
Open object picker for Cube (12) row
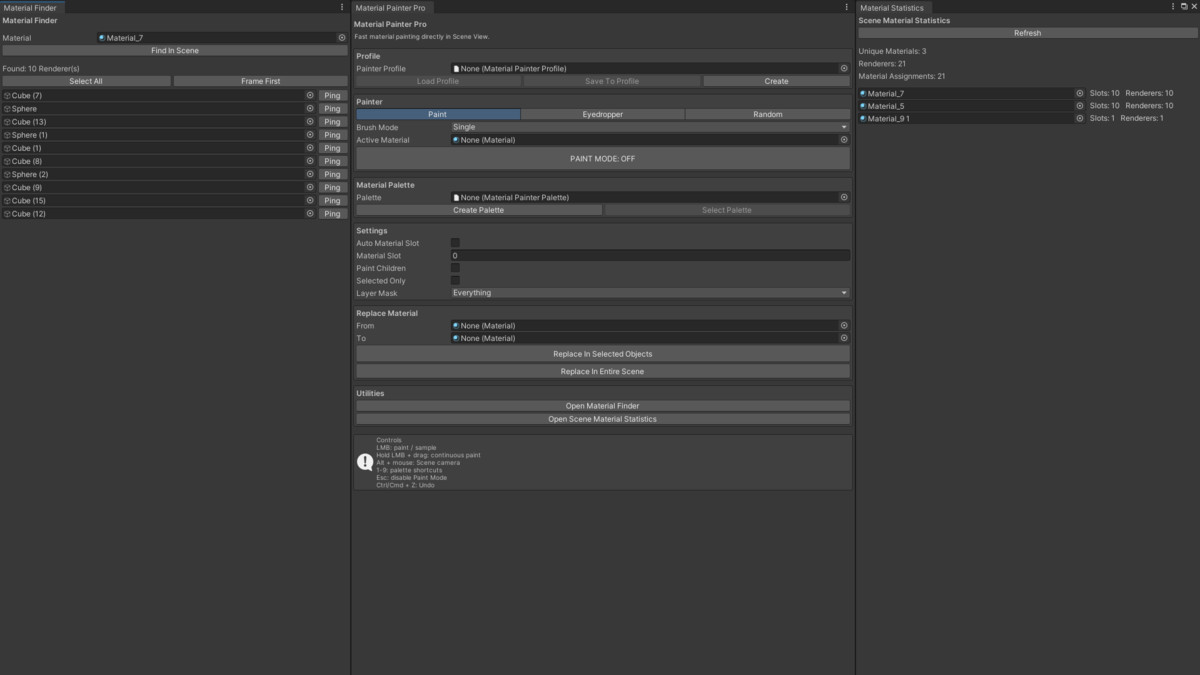point(310,214)
